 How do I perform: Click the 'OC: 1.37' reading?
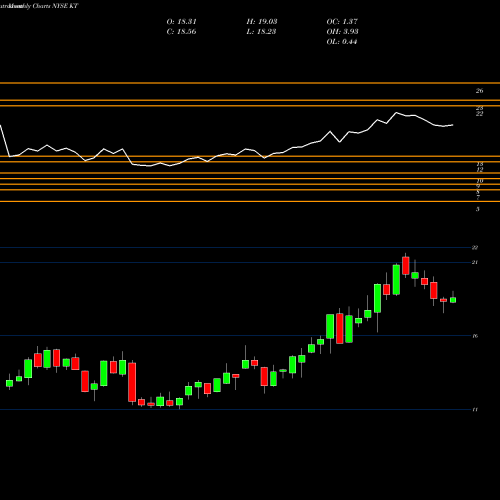342,22
